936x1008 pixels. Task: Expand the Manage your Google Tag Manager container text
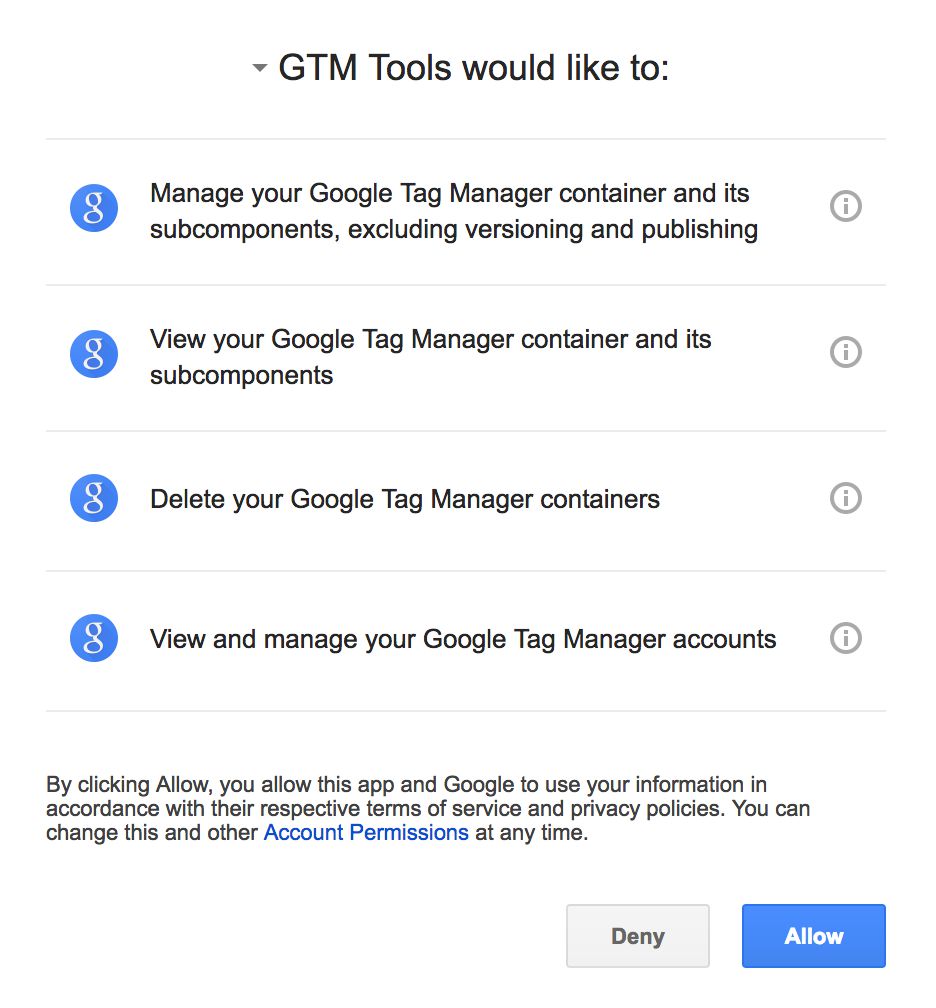[x=454, y=212]
